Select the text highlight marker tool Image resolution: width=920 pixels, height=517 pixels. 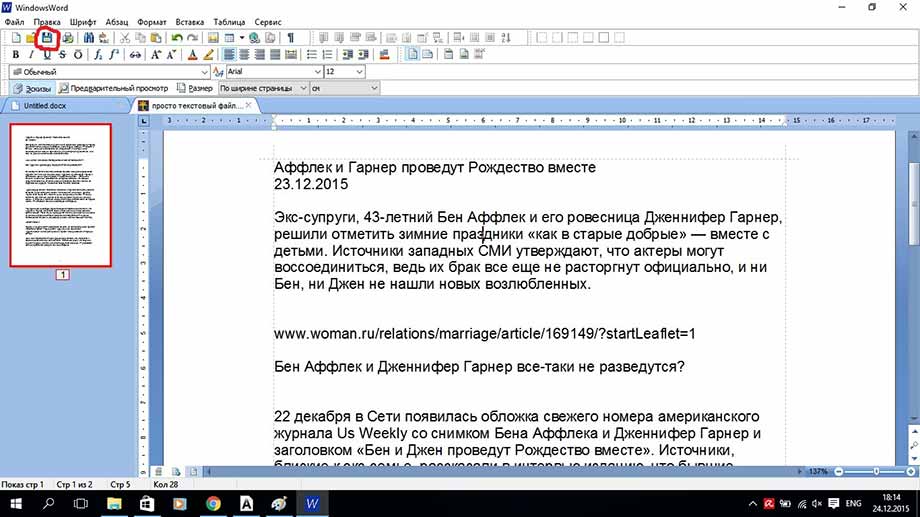pyautogui.click(x=208, y=55)
